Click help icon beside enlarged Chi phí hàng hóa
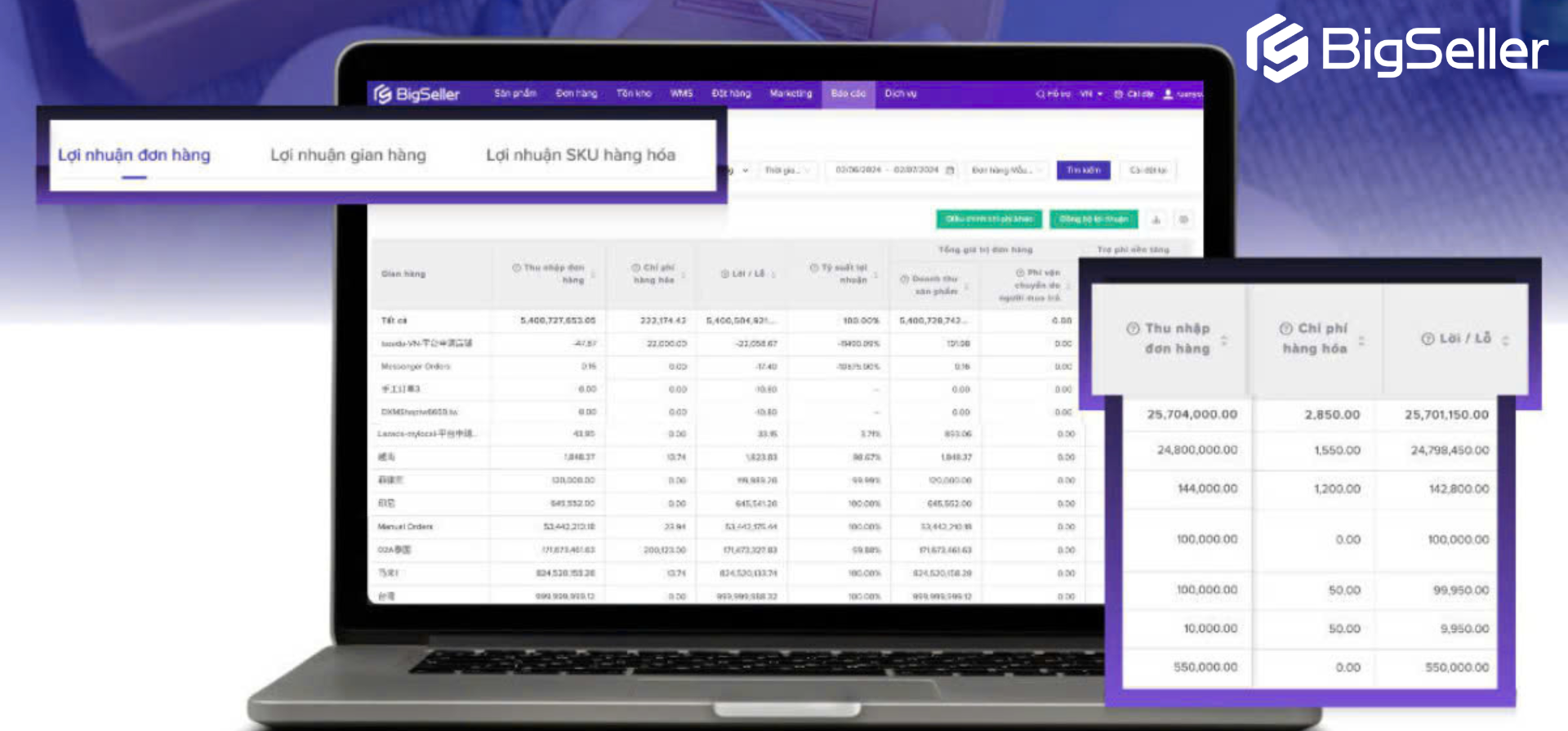1568x731 pixels. point(1285,328)
